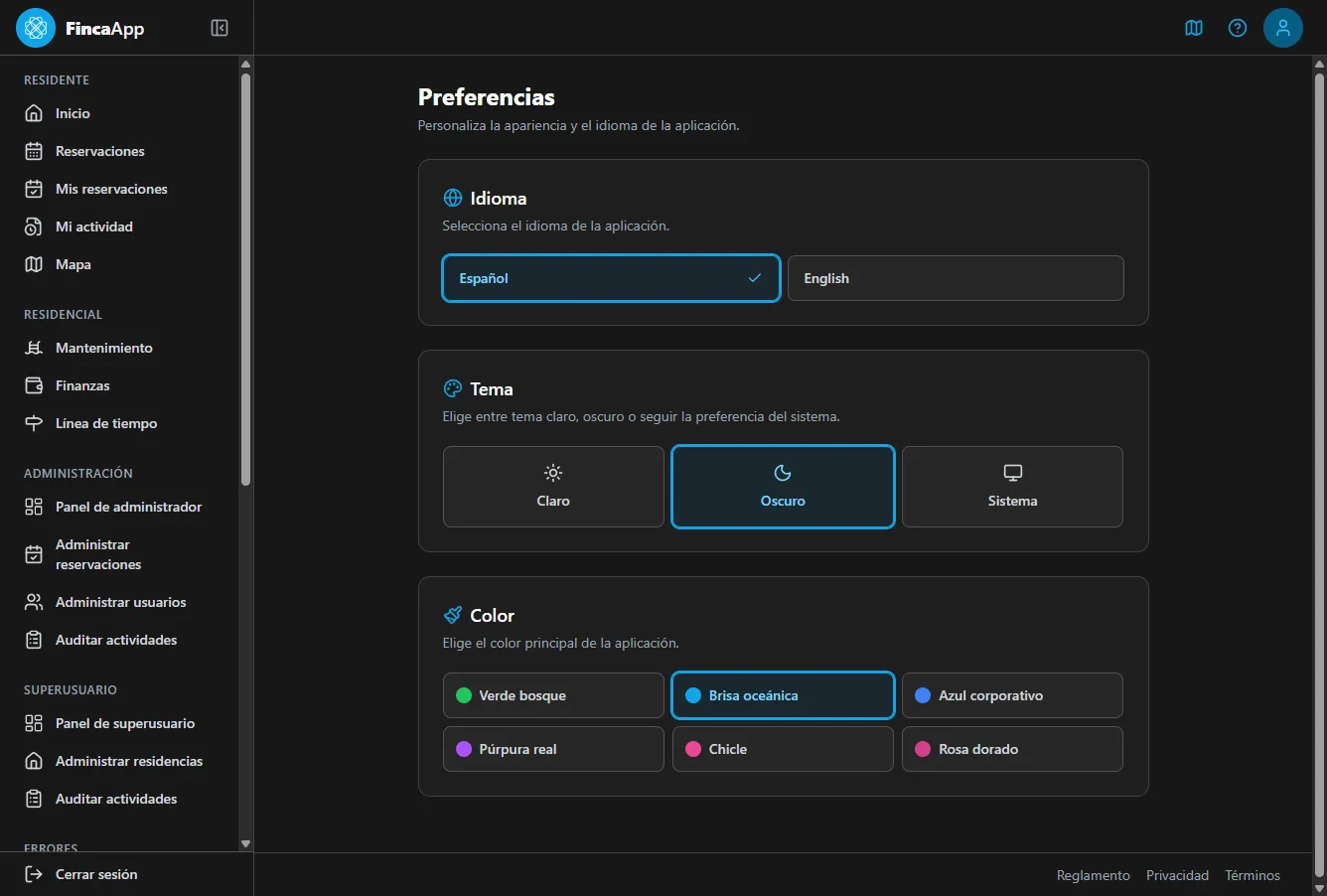Click the Administración Auditar actividades clipboard icon
1327x896 pixels.
point(34,640)
